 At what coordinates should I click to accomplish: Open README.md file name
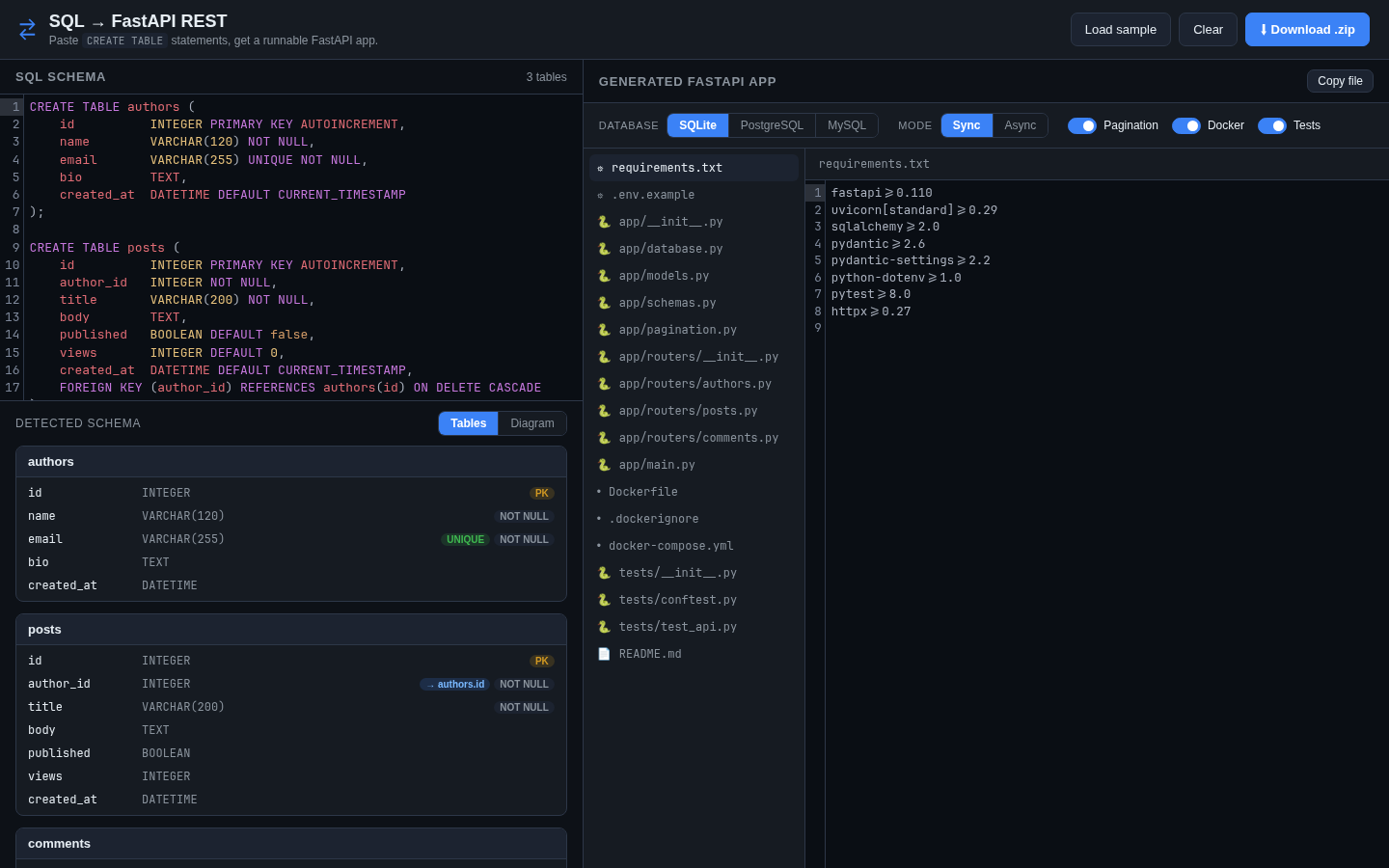coord(650,654)
